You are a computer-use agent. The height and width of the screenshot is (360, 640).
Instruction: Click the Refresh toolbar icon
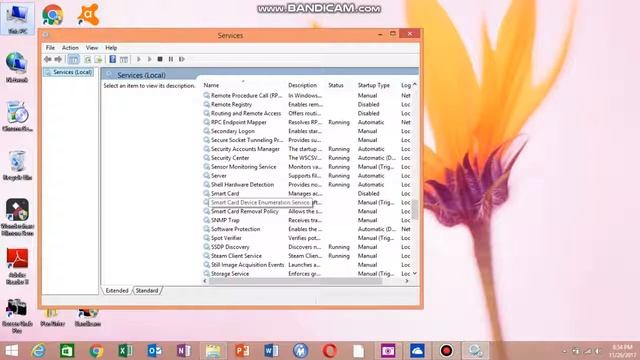click(88, 60)
